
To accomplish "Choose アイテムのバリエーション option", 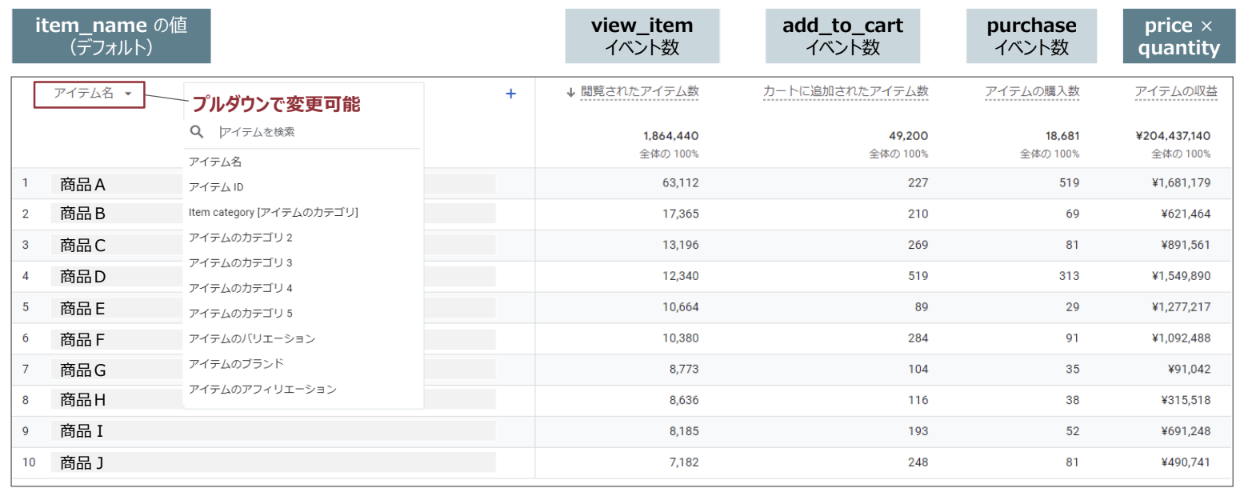I will click(251, 339).
